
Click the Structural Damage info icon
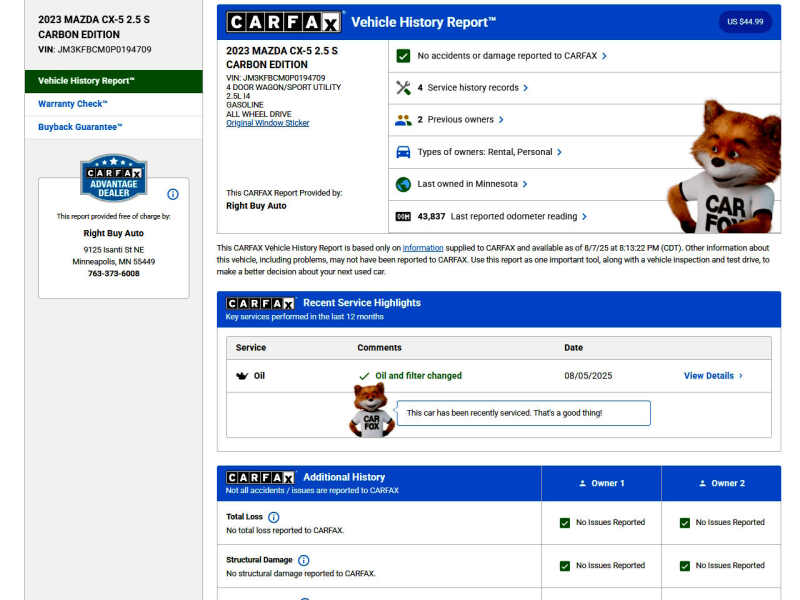(x=304, y=560)
